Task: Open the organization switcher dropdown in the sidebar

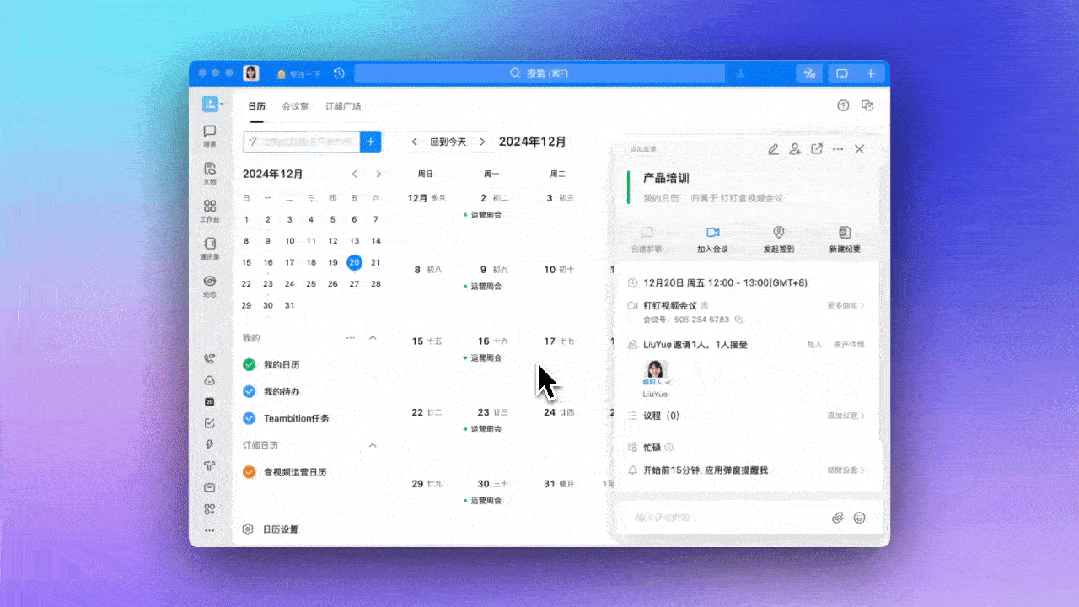Action: coord(212,104)
